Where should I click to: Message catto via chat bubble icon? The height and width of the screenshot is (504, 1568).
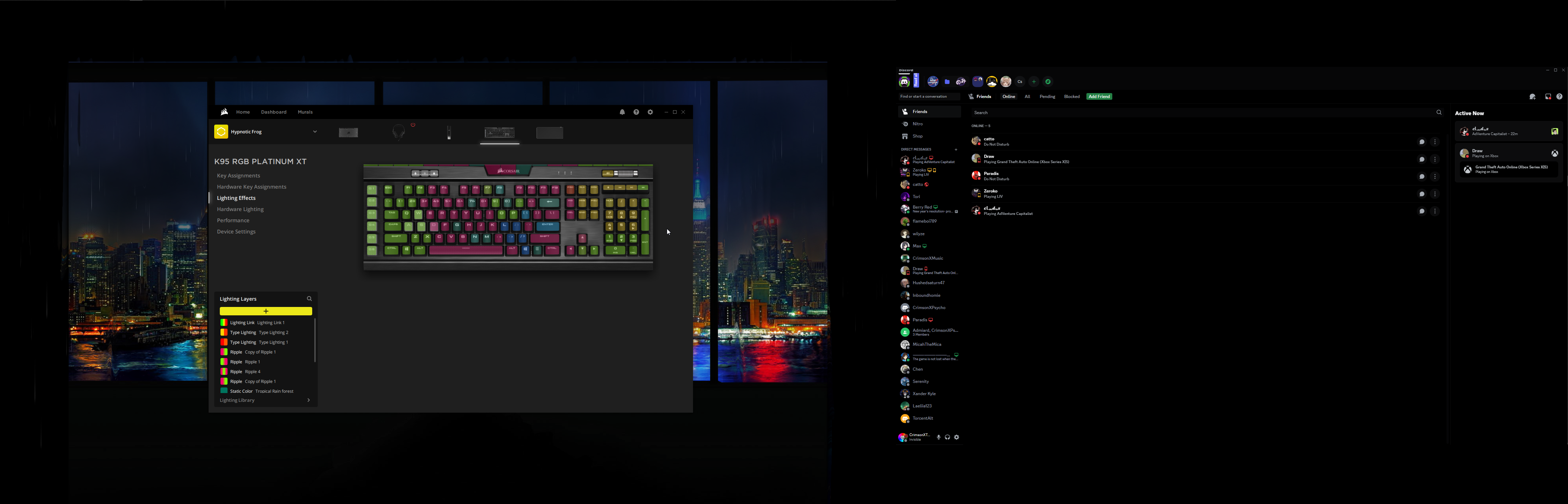[x=1422, y=142]
